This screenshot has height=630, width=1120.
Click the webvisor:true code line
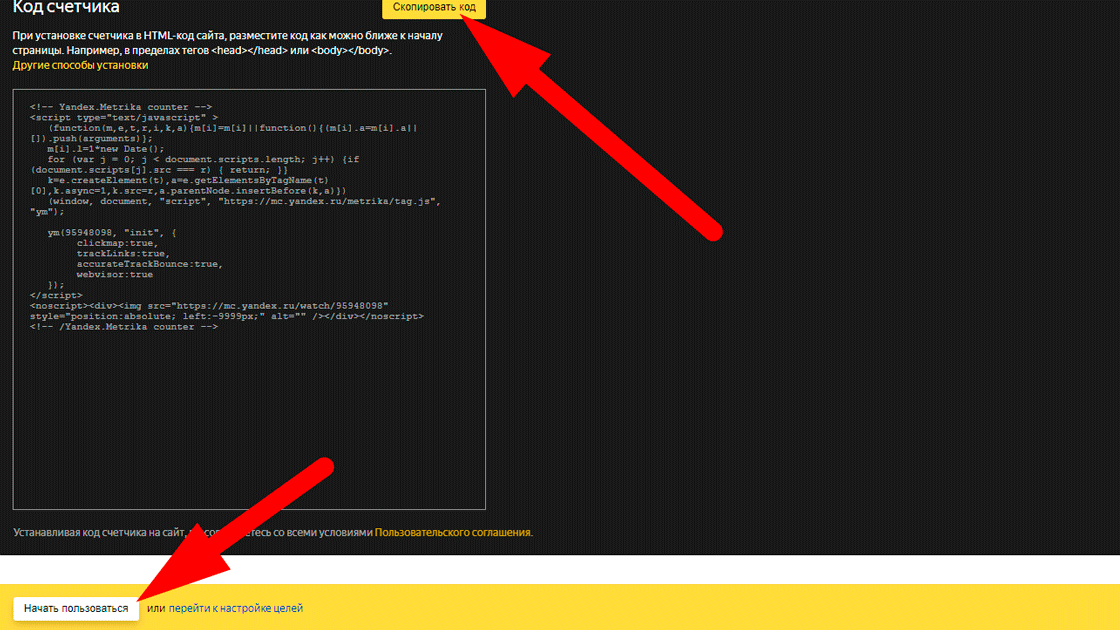point(114,274)
